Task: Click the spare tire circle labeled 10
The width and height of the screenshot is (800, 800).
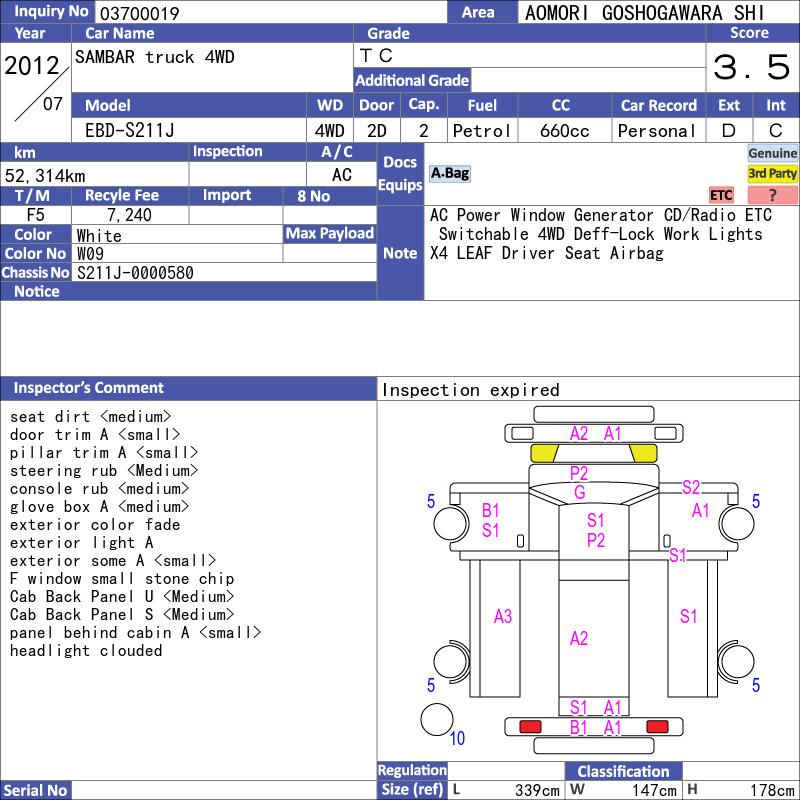Action: 437,719
